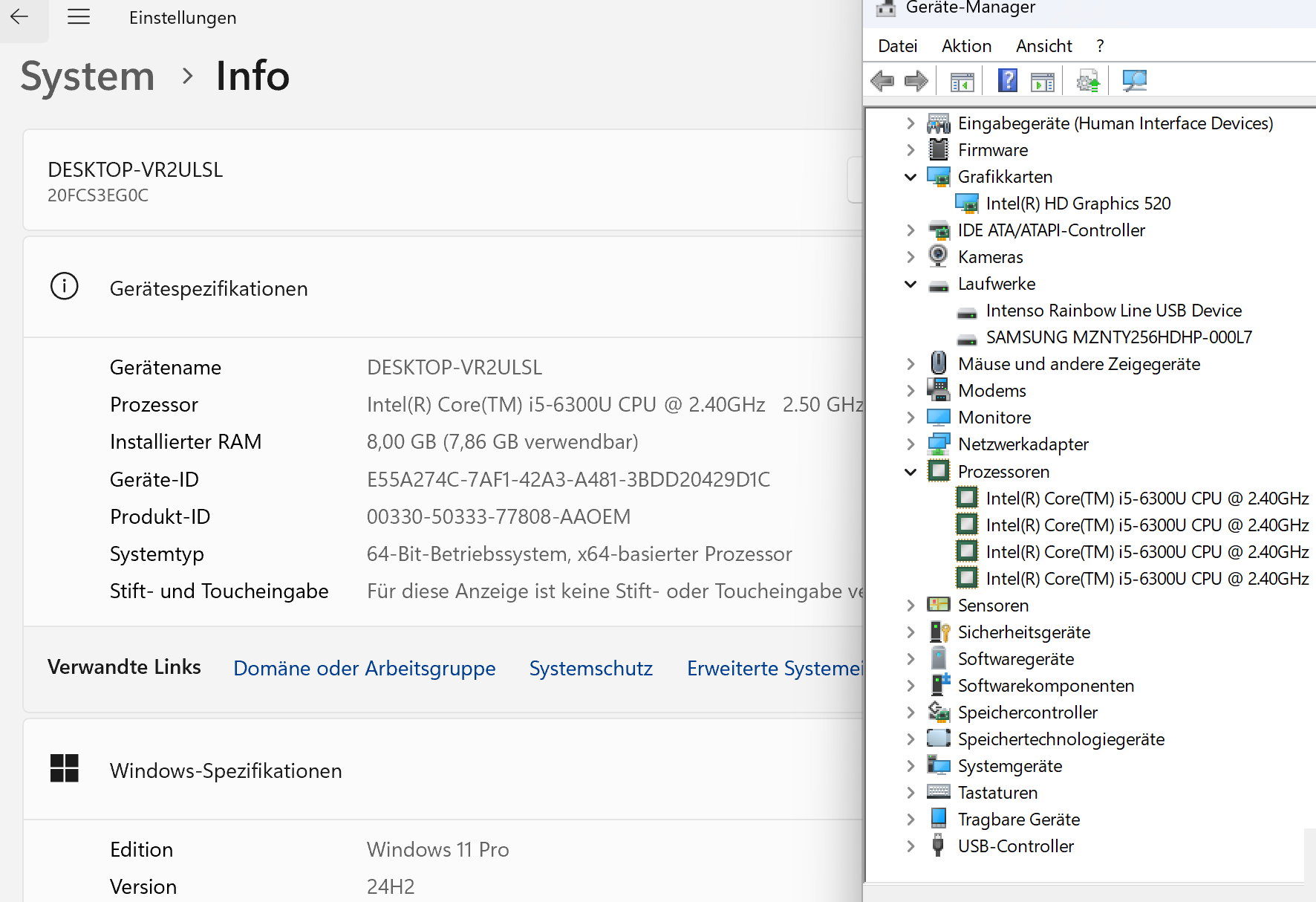Click the Back arrow in Device Manager toolbar
The image size is (1316, 902).
click(882, 81)
